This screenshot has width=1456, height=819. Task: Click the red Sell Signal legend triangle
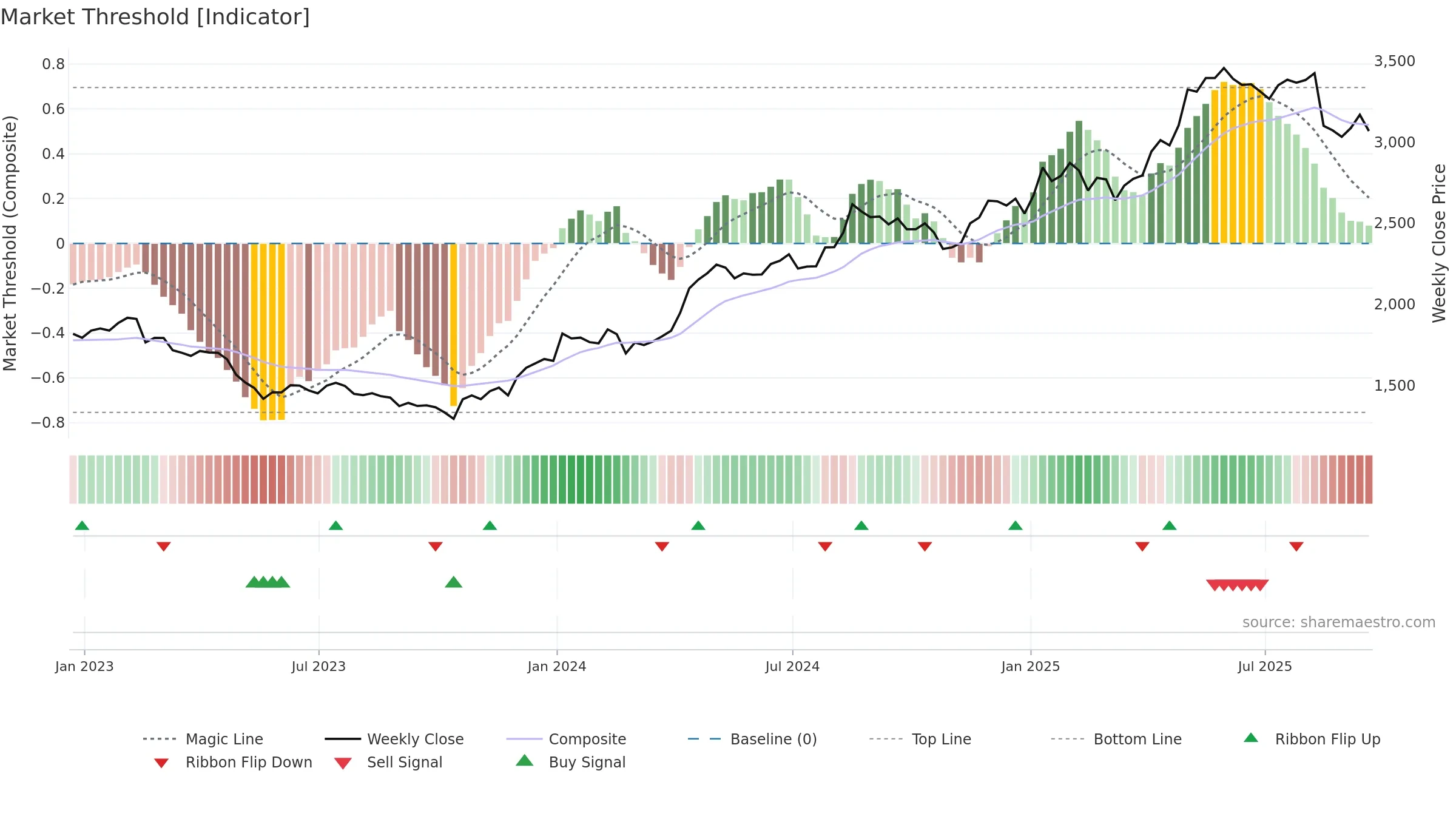click(343, 763)
